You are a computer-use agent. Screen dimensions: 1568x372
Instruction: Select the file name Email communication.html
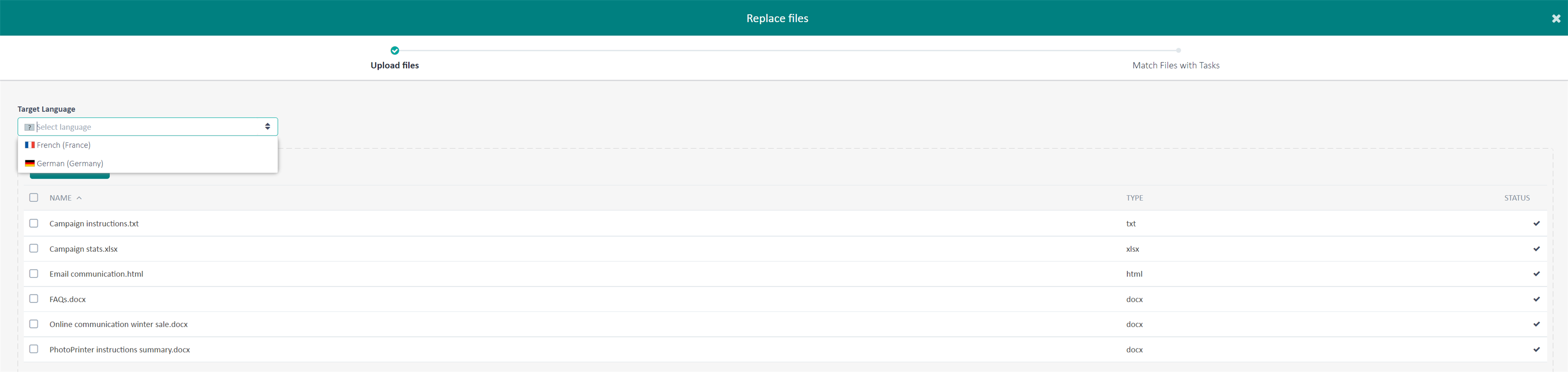pyautogui.click(x=96, y=274)
